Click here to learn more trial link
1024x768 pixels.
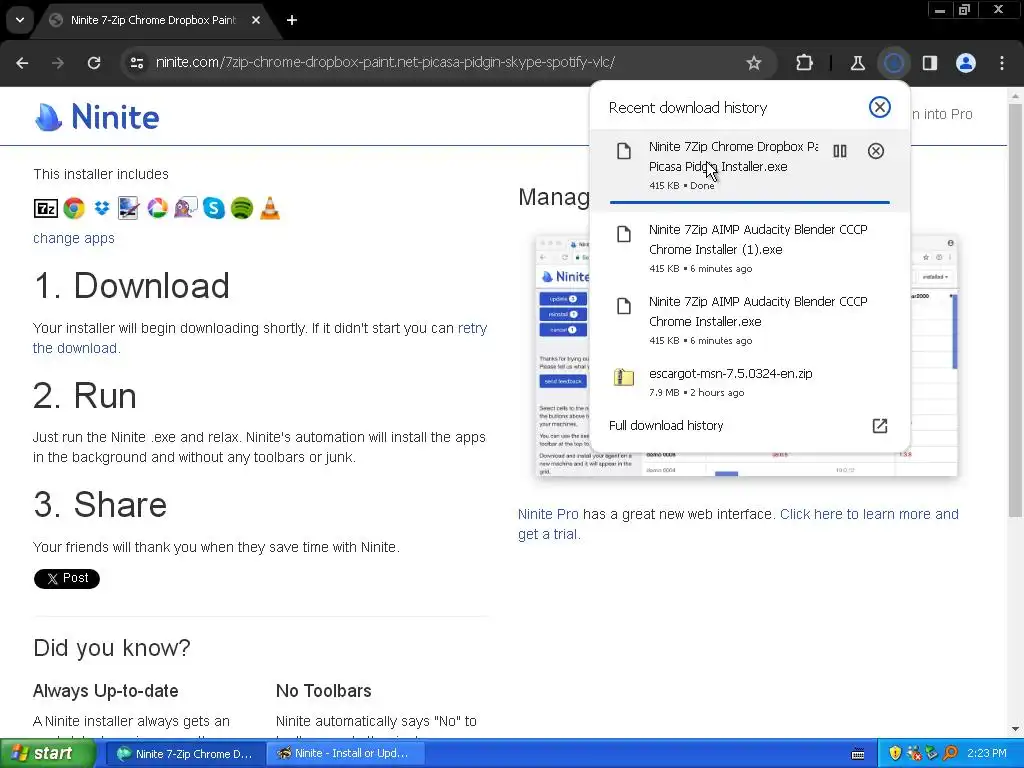pyautogui.click(x=738, y=524)
